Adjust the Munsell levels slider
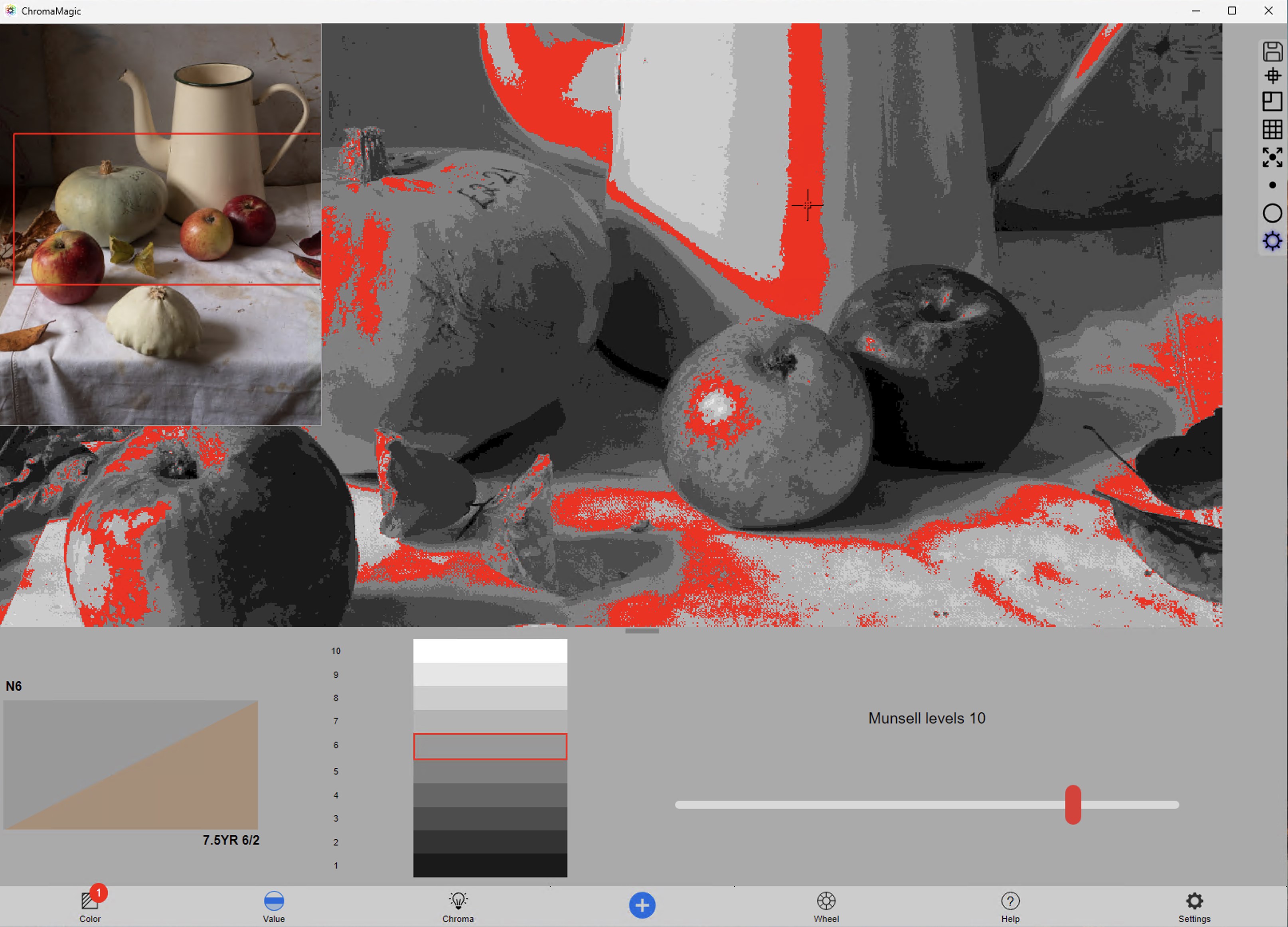 click(1073, 805)
